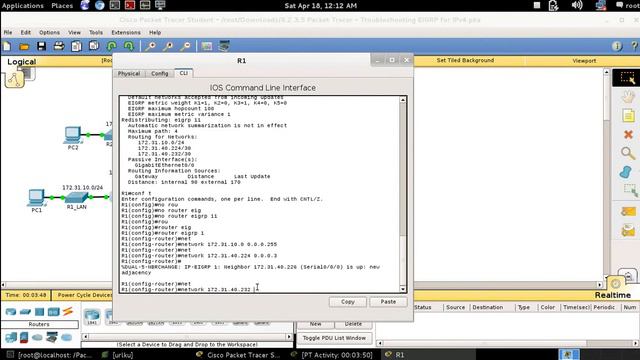This screenshot has height=360, width=640.
Task: Switch to the CLI tab in R1
Action: click(184, 73)
